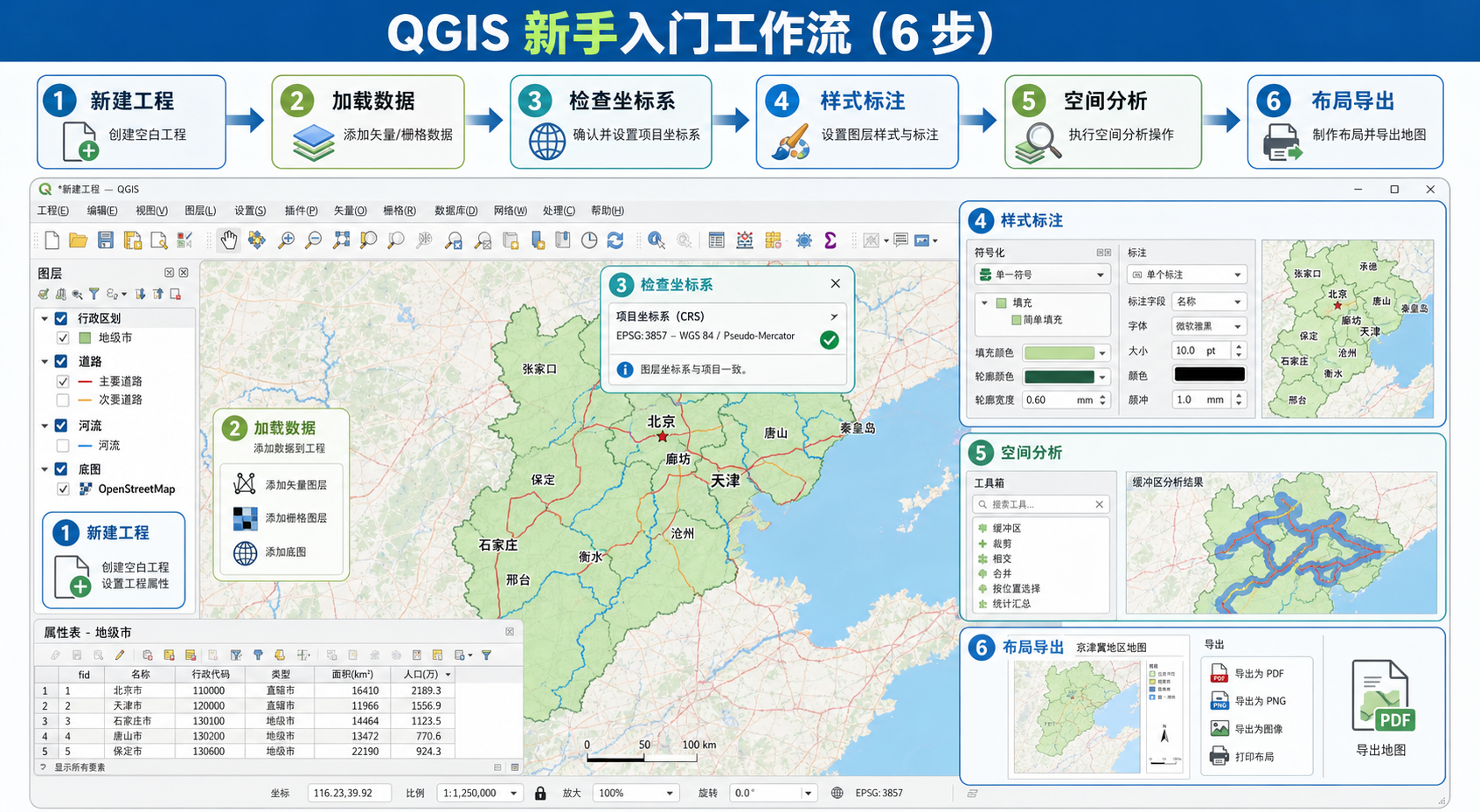Enable the unchecked 河流 line layer
This screenshot has width=1480, height=812.
click(x=63, y=445)
